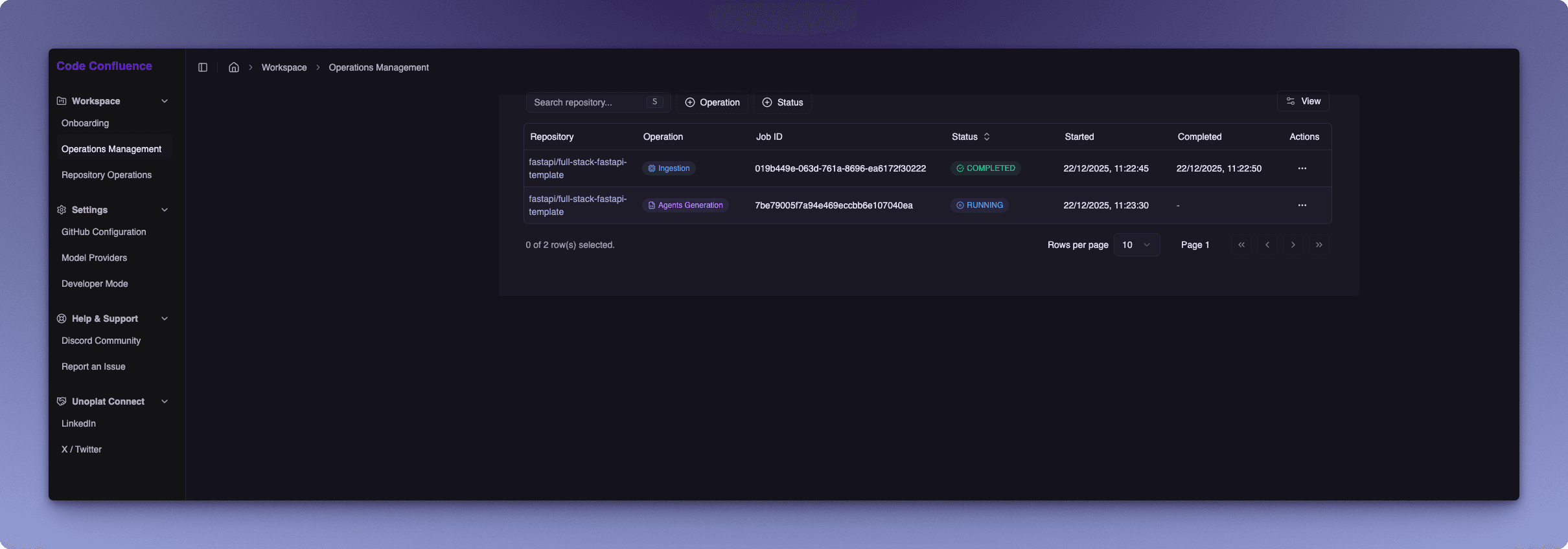1568x549 pixels.
Task: Click the Workspace folder icon in sidebar
Action: [62, 101]
